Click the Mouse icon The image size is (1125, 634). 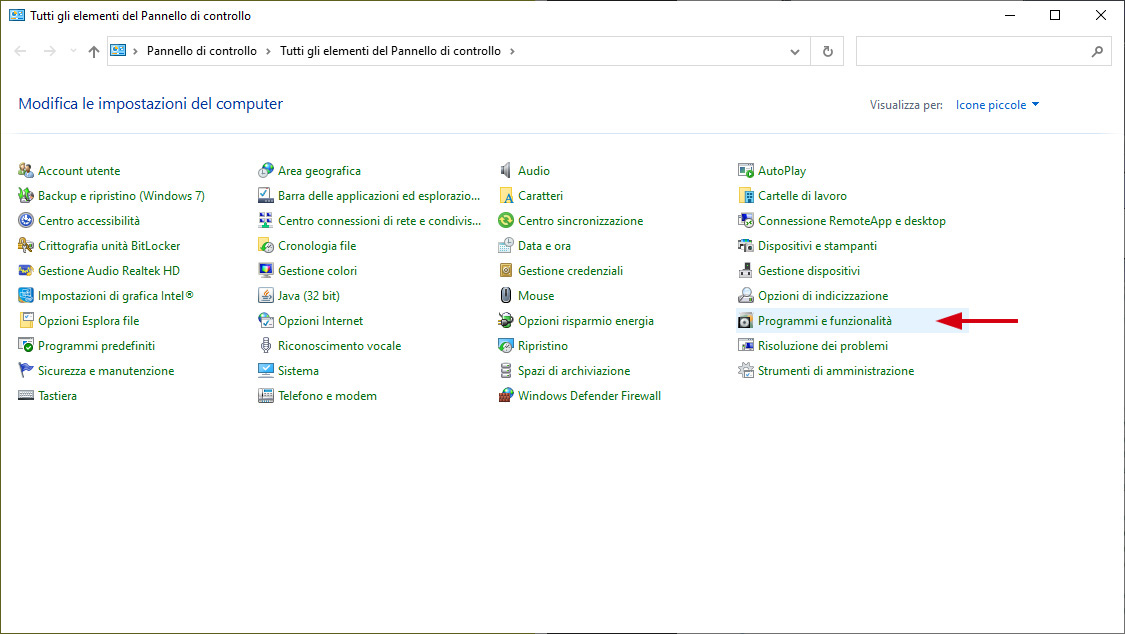tap(506, 295)
